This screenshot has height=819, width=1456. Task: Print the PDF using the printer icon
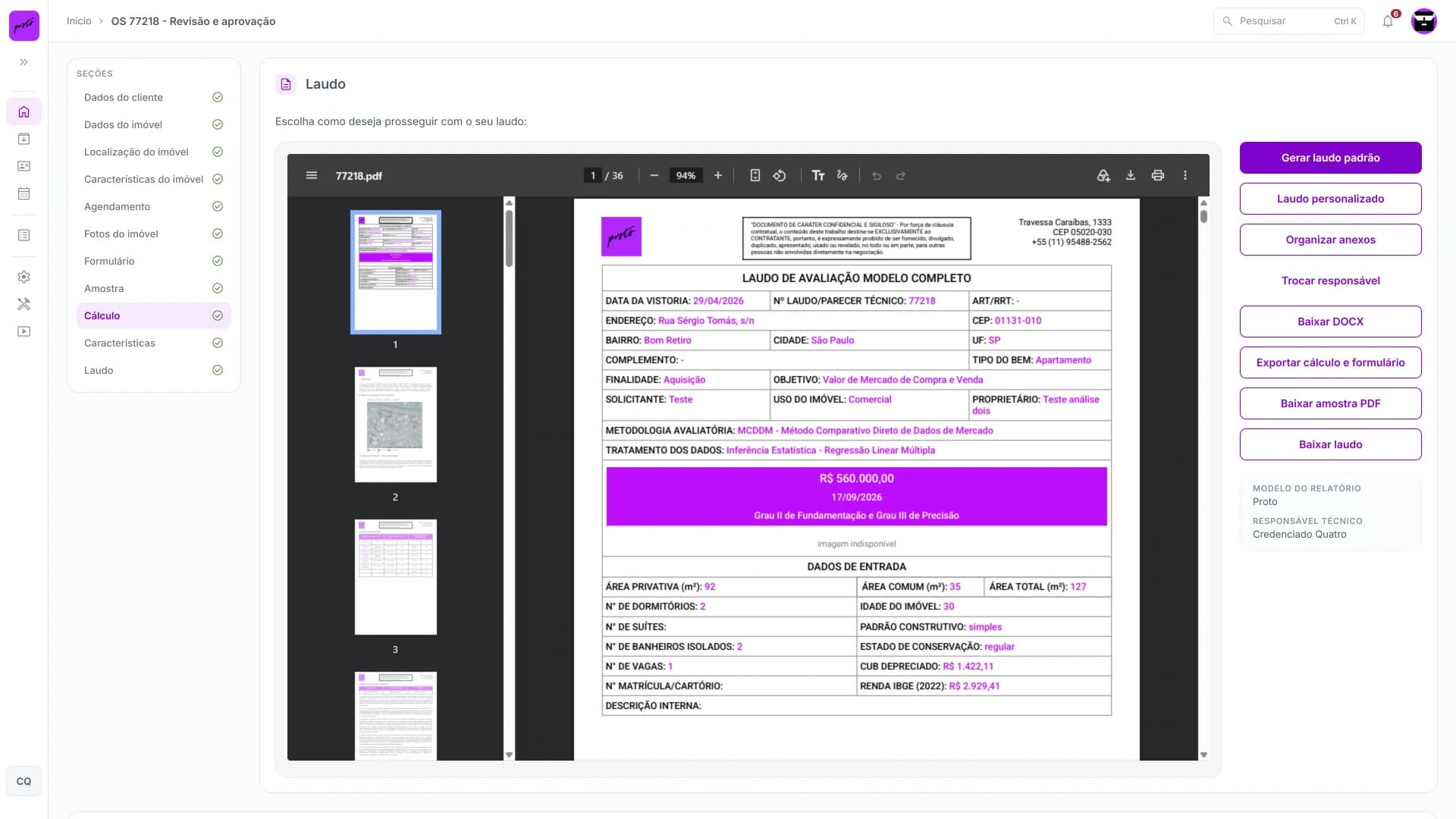(x=1158, y=175)
